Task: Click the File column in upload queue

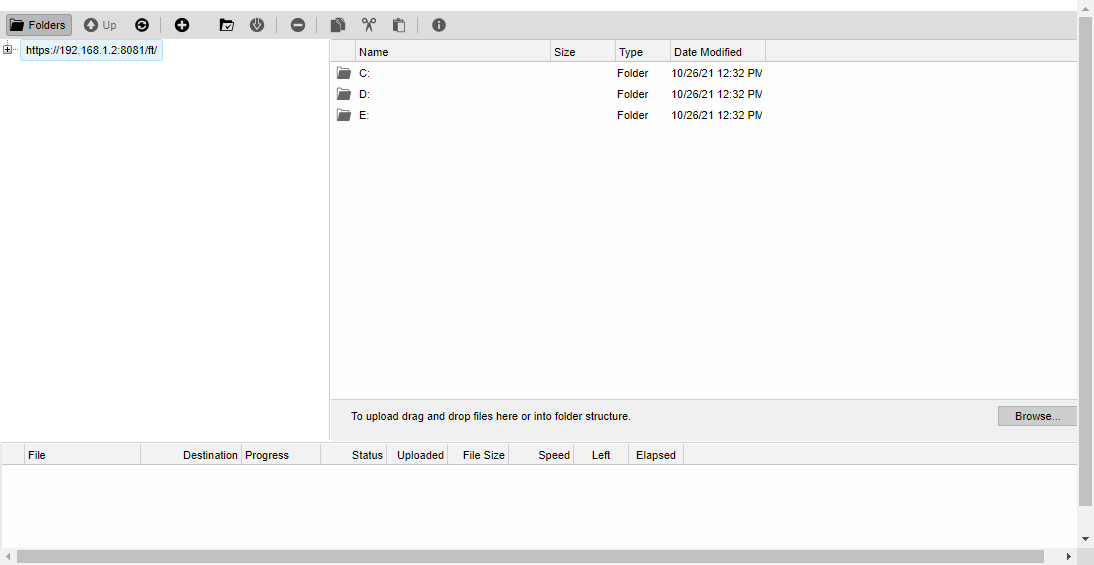Action: [82, 455]
